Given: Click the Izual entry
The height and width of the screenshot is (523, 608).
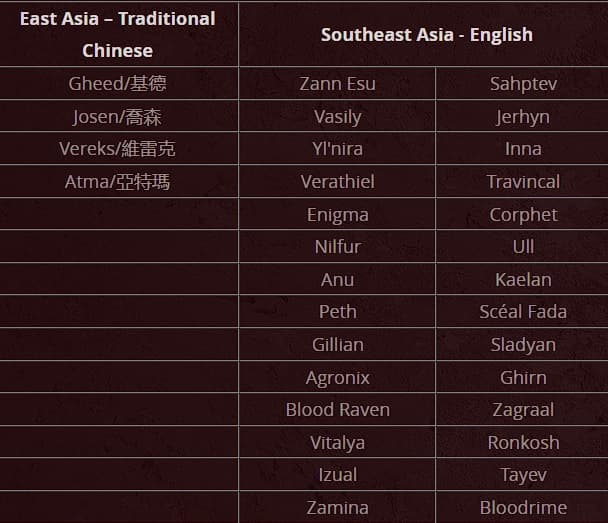Looking at the screenshot, I should click(x=337, y=475).
